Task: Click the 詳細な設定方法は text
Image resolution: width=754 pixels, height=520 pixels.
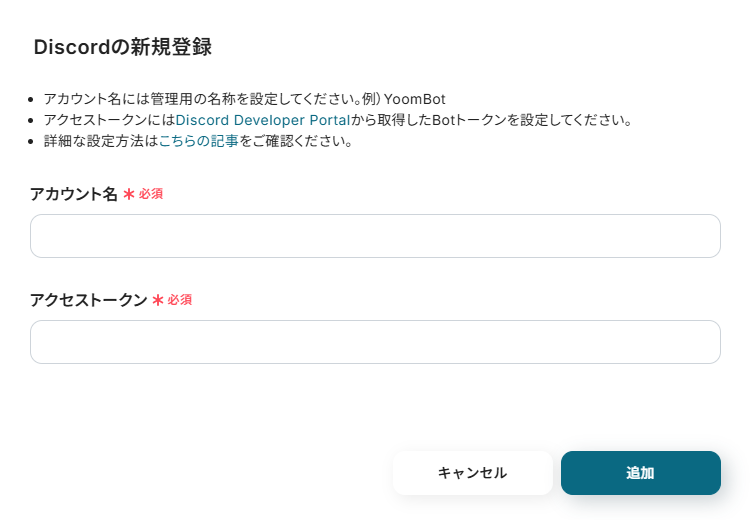Action: [x=100, y=141]
